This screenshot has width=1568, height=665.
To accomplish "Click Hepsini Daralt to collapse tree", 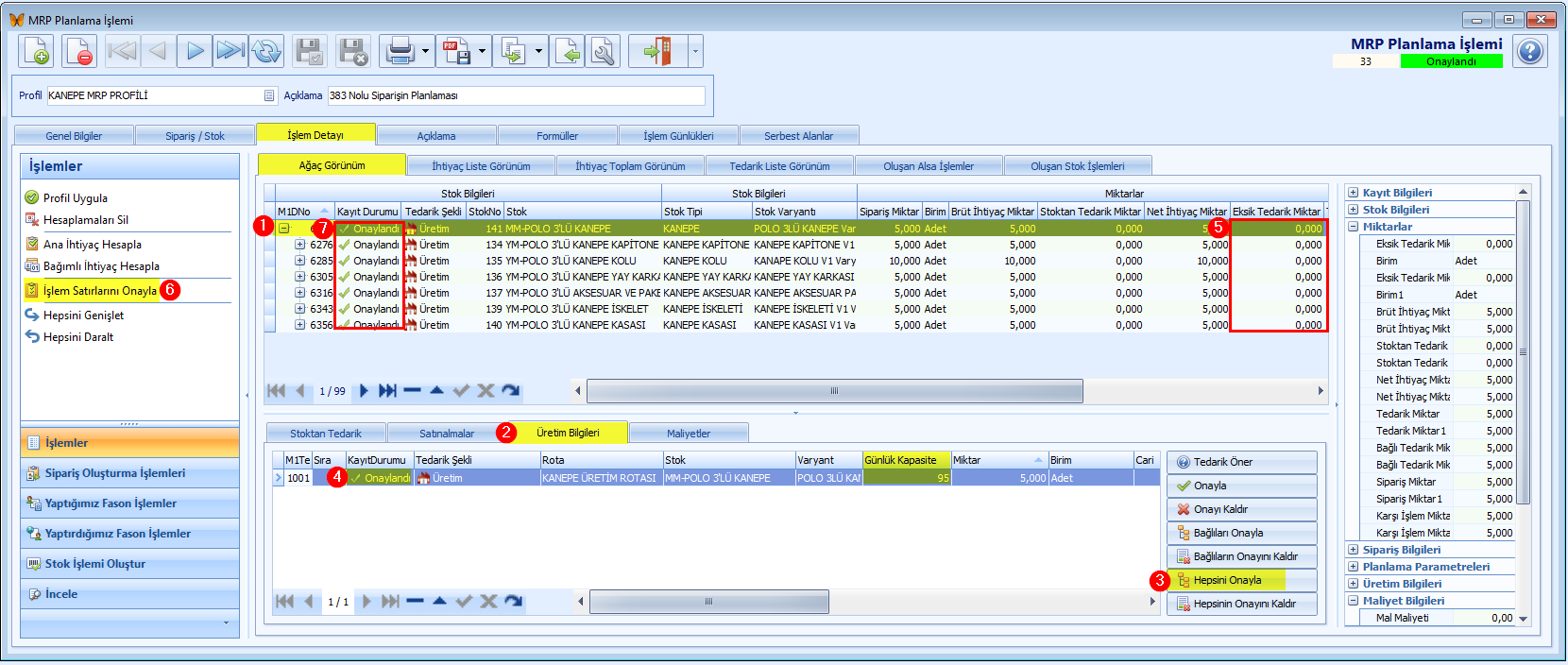I will pos(78,337).
